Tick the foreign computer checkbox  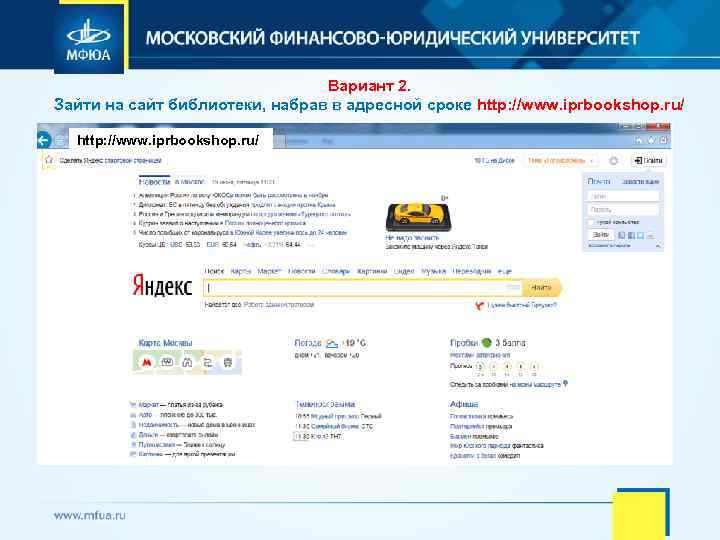pyautogui.click(x=591, y=222)
